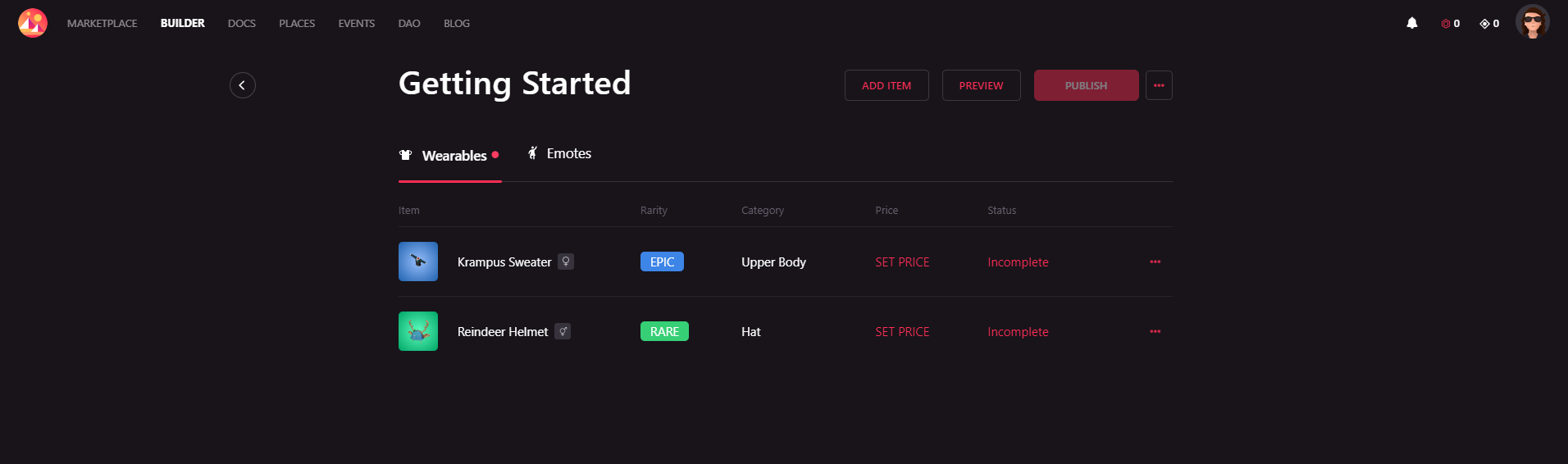The height and width of the screenshot is (464, 1568).
Task: Switch to the Emotes tab
Action: click(559, 154)
